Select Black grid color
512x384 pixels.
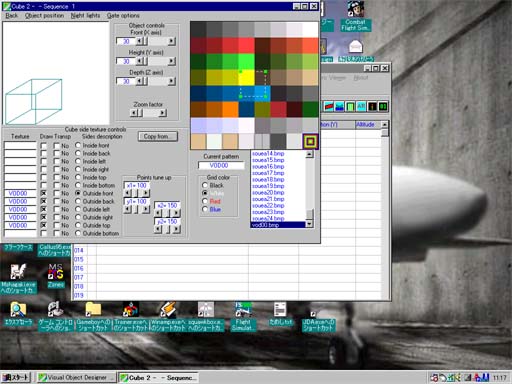tap(205, 185)
